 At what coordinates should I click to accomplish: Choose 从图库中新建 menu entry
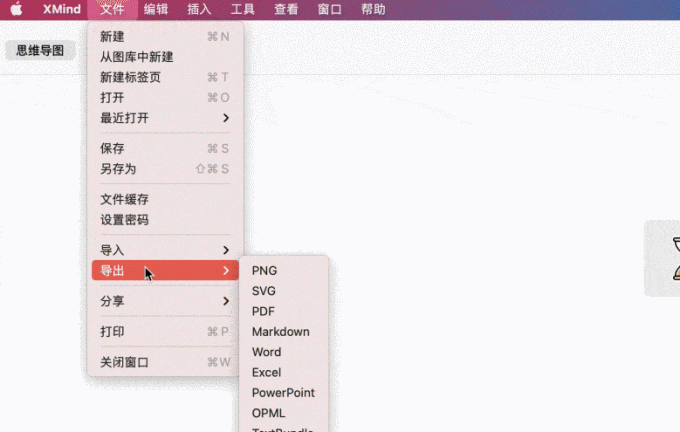(165, 57)
